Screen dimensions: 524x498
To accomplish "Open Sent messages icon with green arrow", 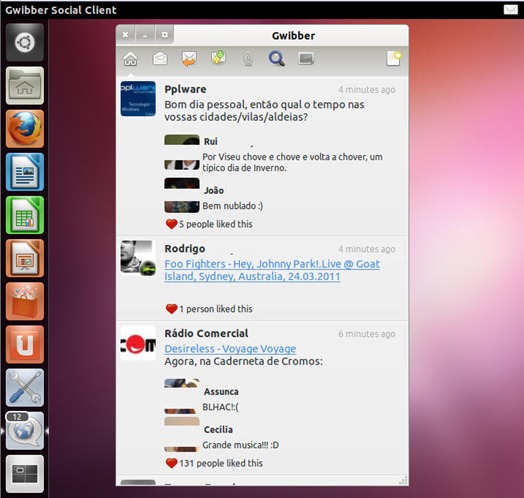I will coord(219,57).
